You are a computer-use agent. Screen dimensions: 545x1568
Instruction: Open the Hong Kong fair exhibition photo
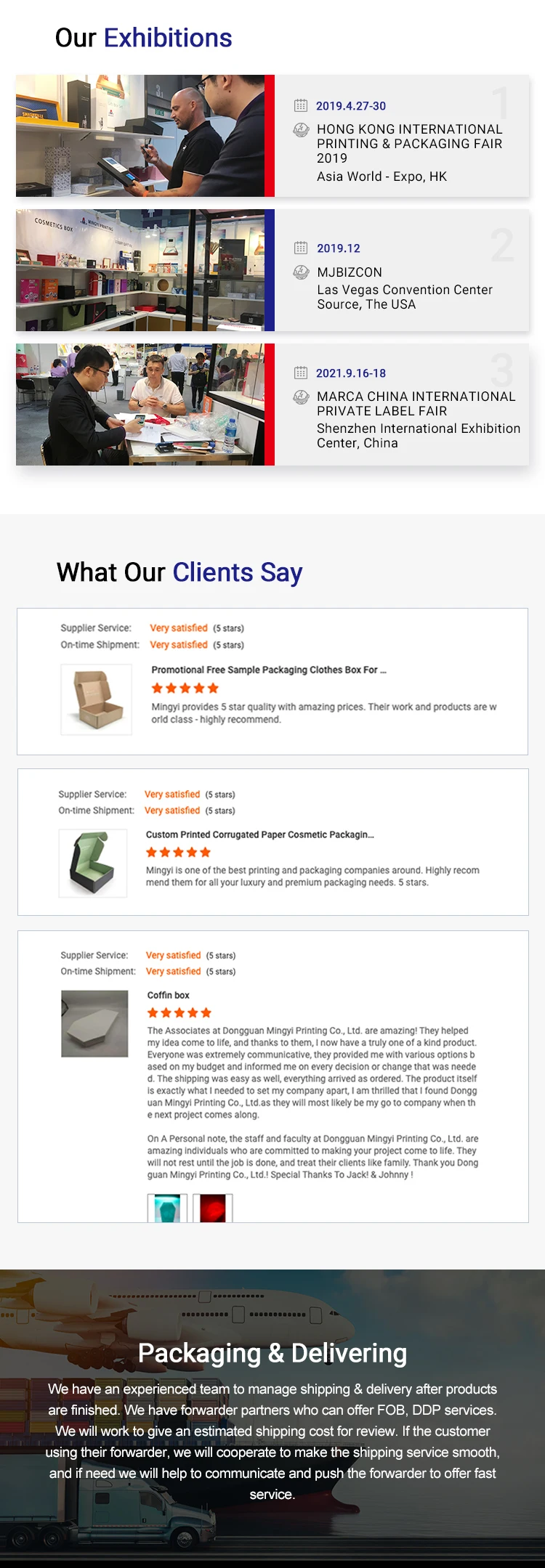pyautogui.click(x=140, y=136)
